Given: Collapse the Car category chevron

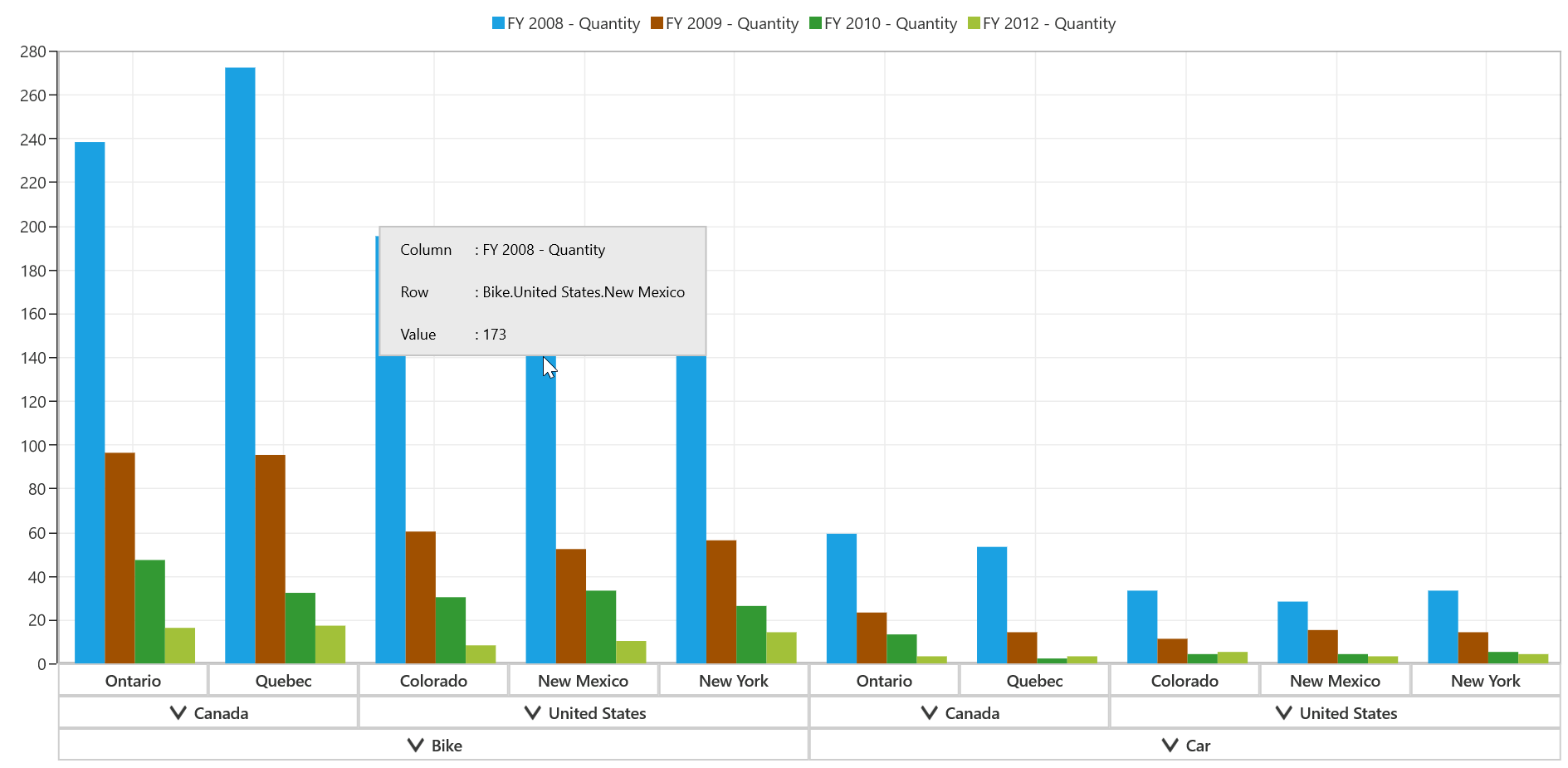Looking at the screenshot, I should (1170, 746).
